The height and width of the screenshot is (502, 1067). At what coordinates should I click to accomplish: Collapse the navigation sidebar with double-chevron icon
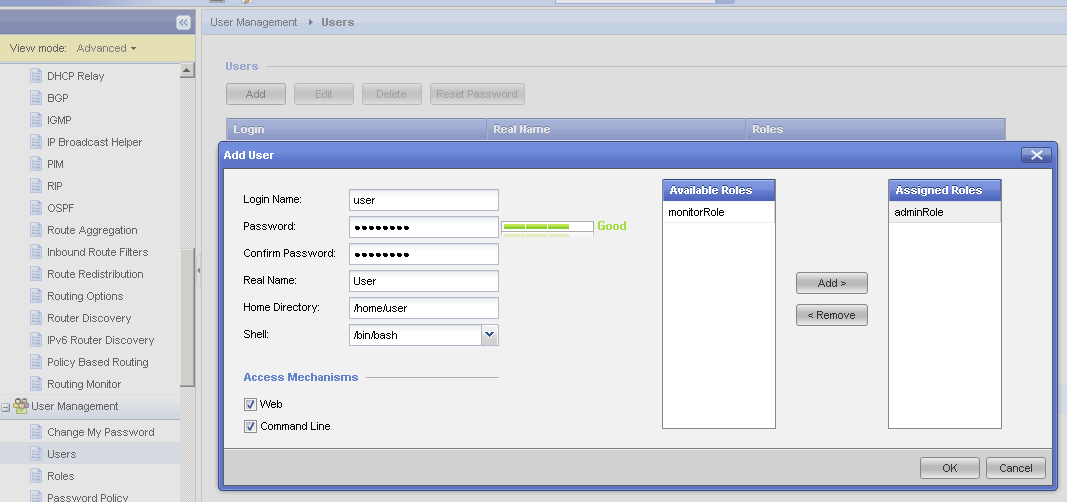[183, 22]
